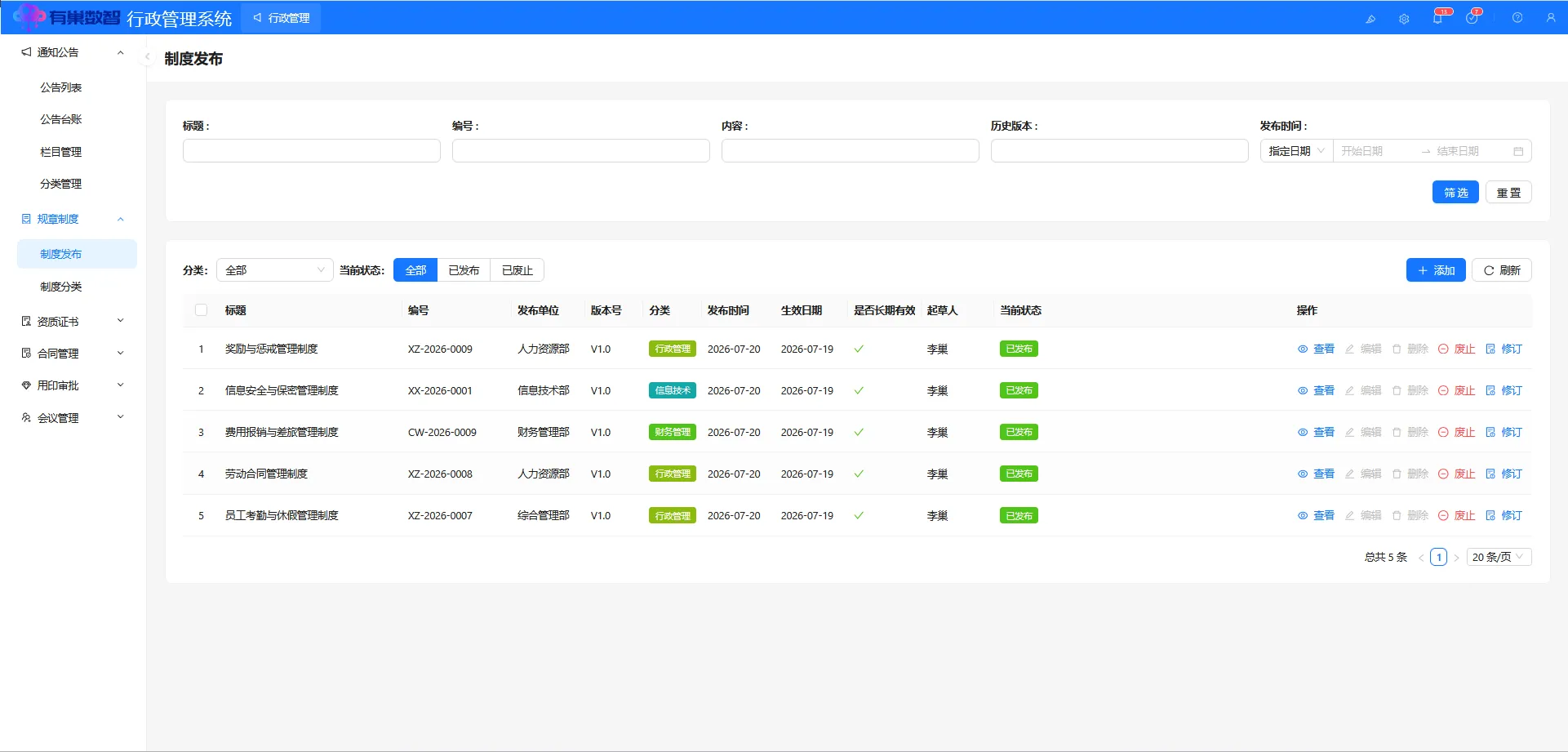This screenshot has height=752, width=1568.
Task: Click the 行政管理 header tab
Action: click(281, 18)
